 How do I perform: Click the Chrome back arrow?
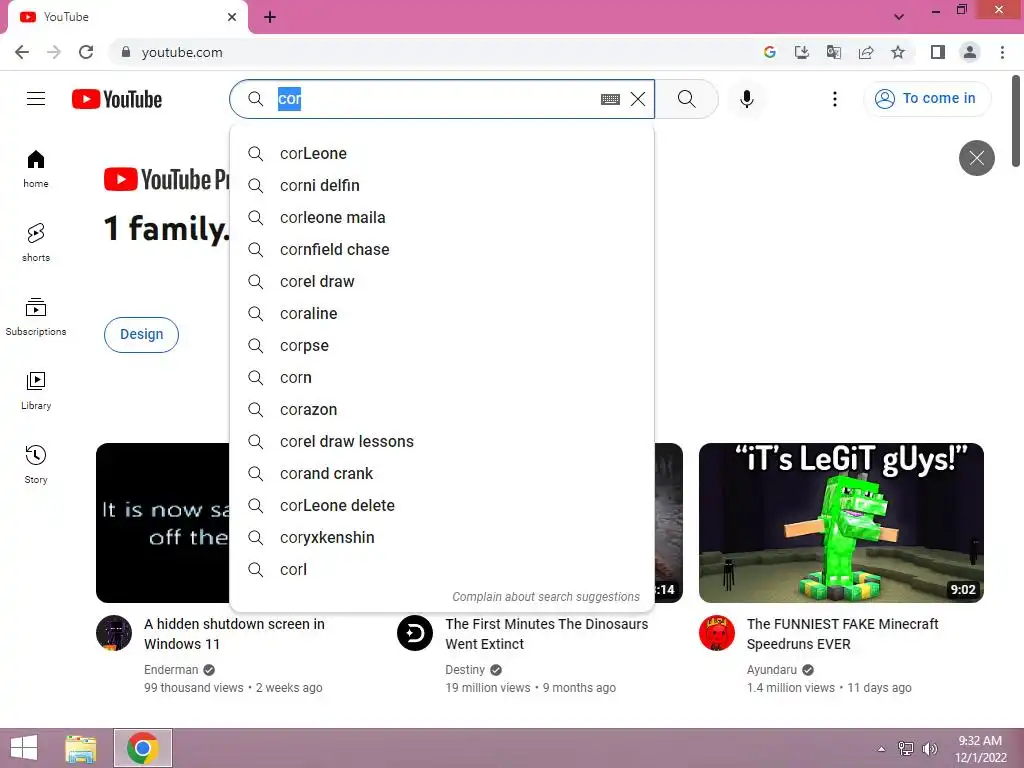click(x=22, y=52)
